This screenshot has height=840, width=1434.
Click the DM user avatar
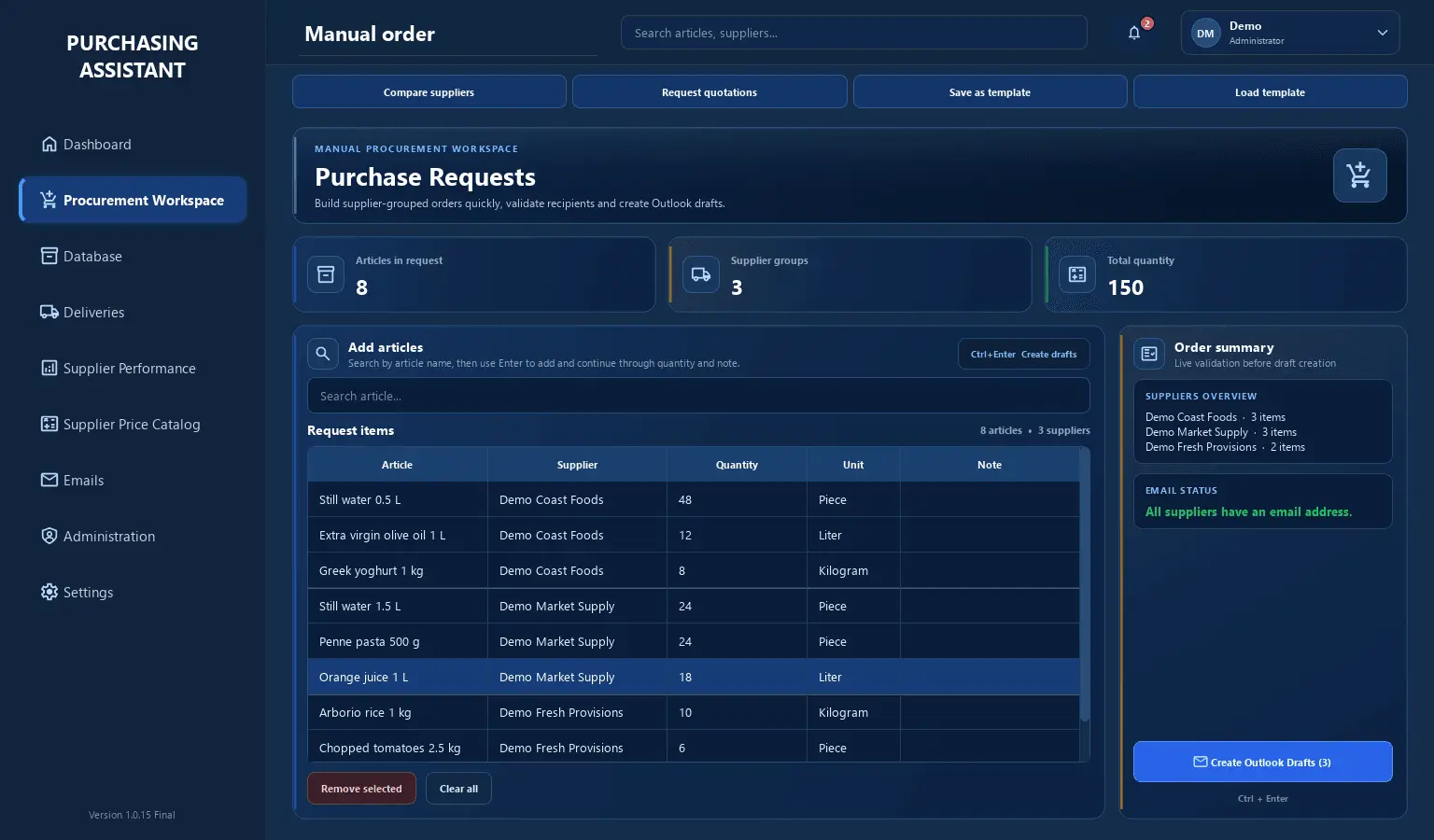(x=1205, y=34)
